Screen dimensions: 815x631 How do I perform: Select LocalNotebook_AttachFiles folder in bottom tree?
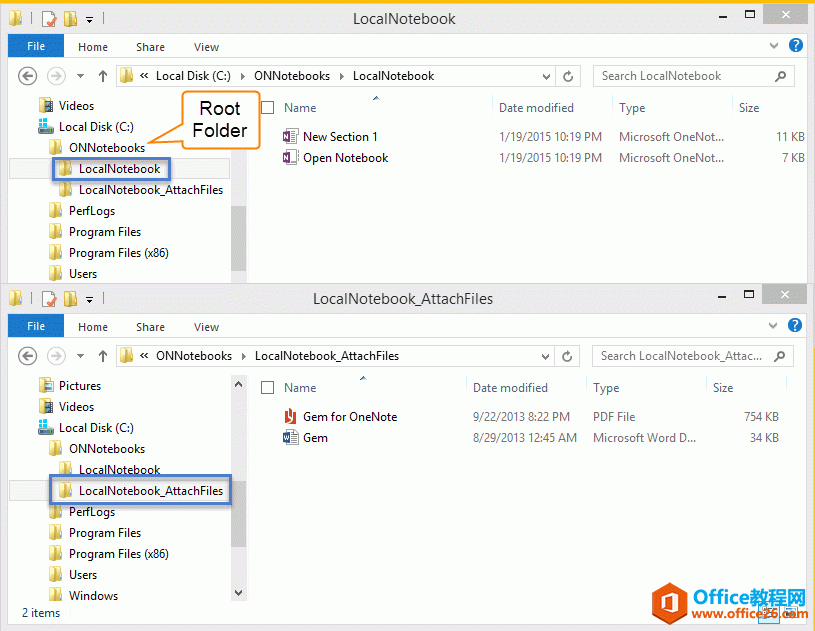(x=150, y=491)
